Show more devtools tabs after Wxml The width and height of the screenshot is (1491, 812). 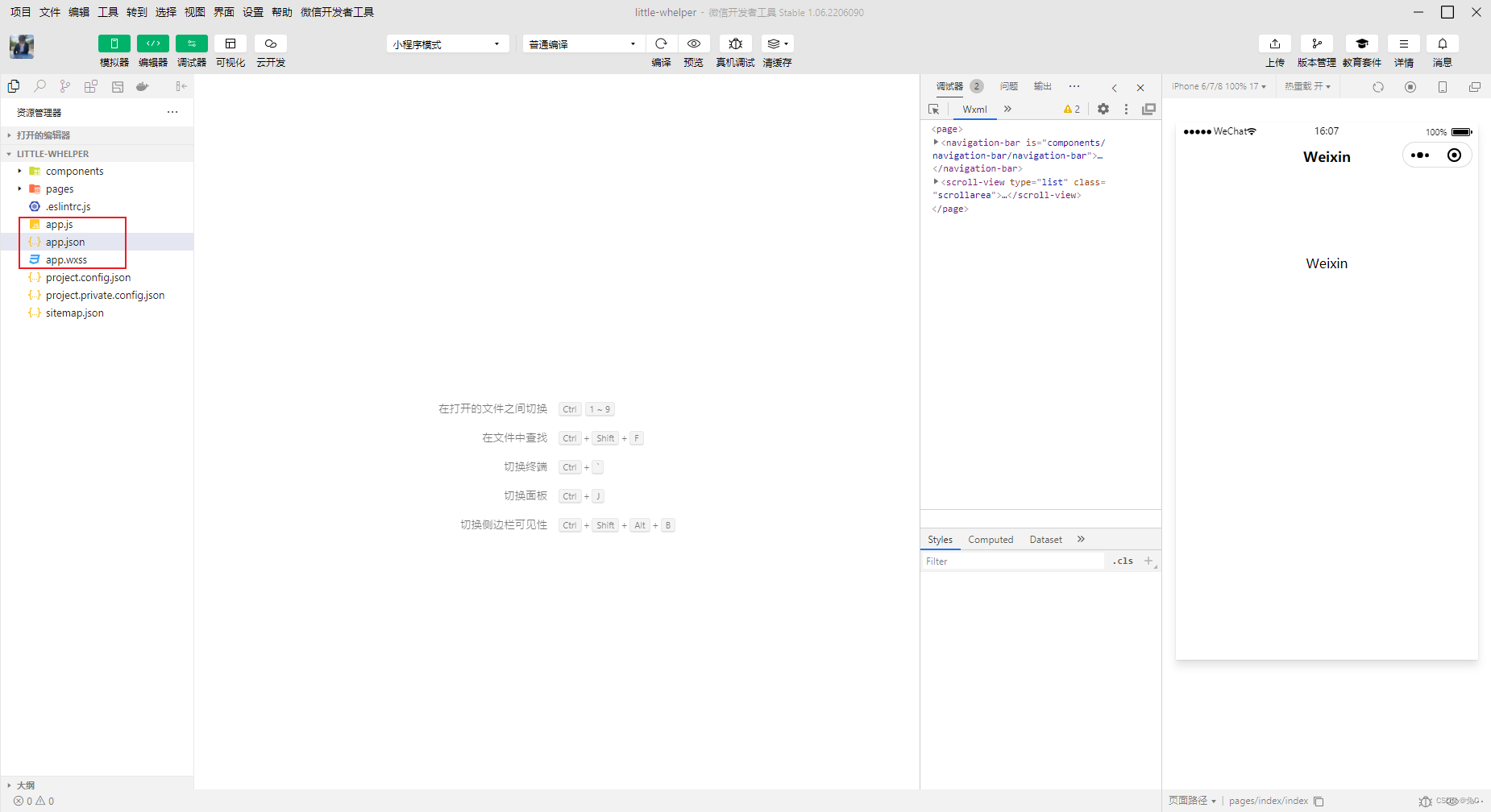[1007, 109]
